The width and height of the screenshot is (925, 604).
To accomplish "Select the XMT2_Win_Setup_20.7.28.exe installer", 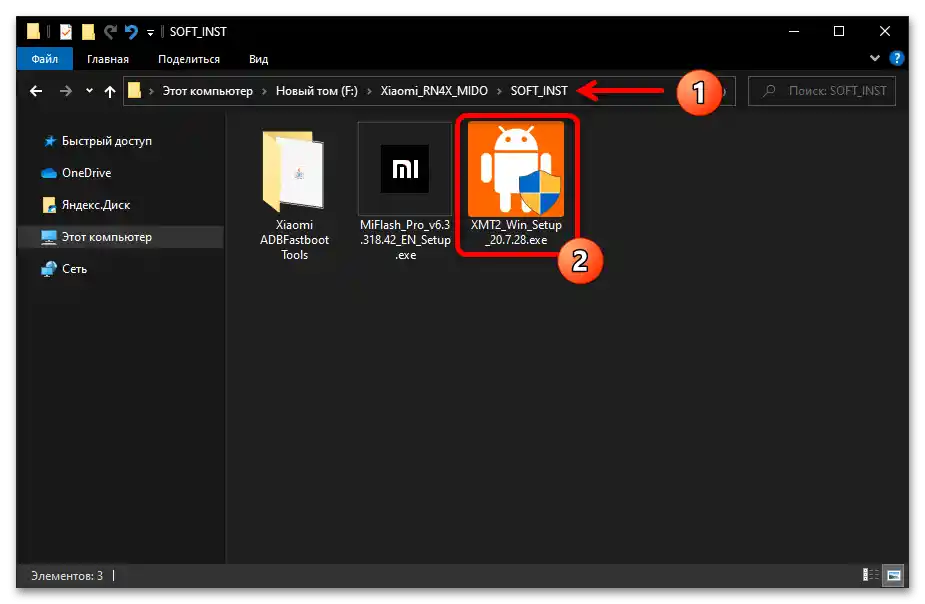I will [516, 185].
